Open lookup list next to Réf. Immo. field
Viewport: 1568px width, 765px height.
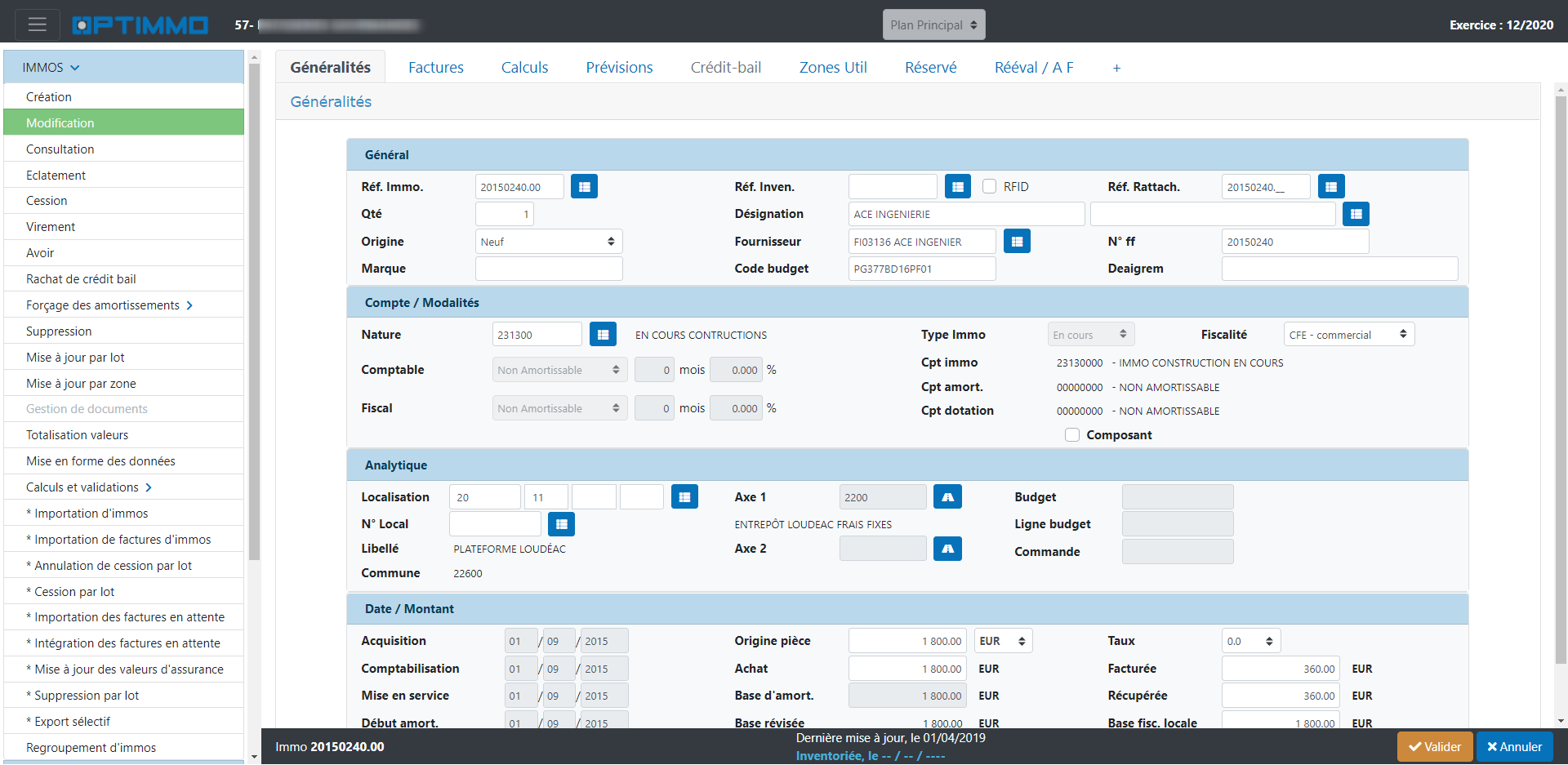pos(584,187)
